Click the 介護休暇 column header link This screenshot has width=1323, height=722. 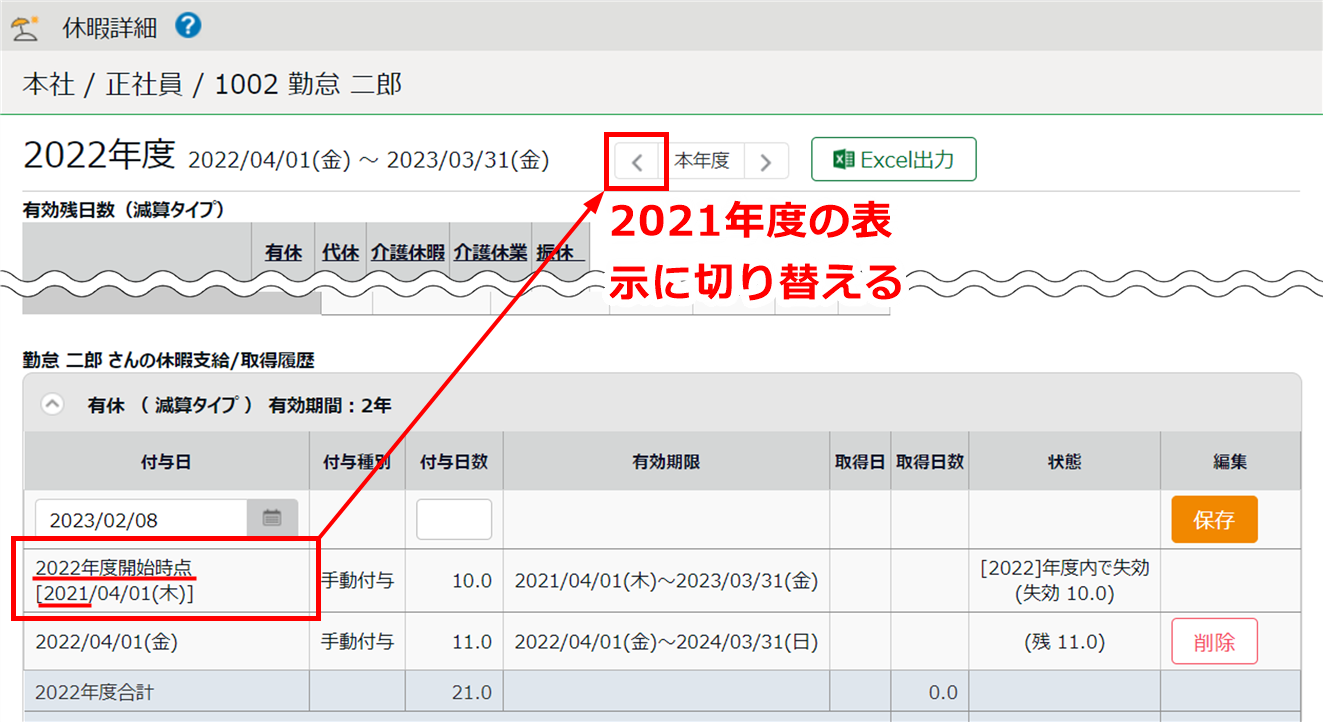(407, 254)
